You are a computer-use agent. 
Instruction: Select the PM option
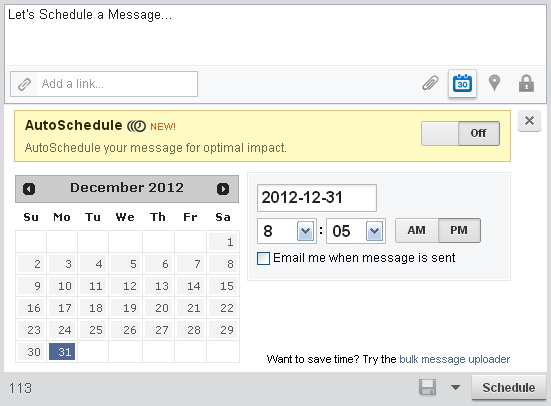(459, 230)
